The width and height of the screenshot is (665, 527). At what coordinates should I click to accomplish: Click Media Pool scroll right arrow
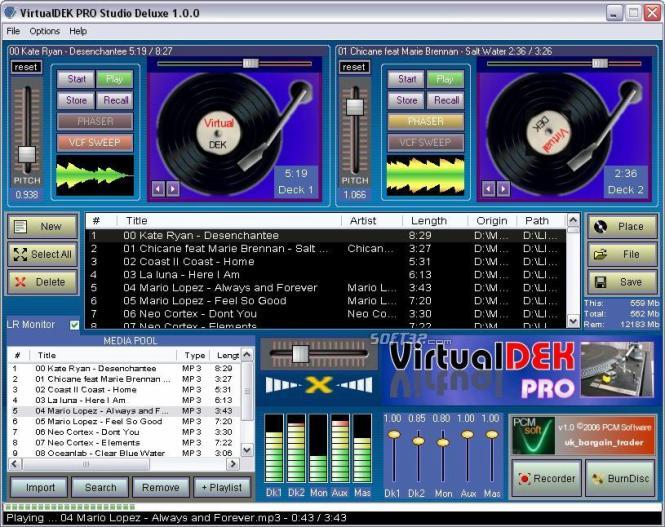coord(233,464)
